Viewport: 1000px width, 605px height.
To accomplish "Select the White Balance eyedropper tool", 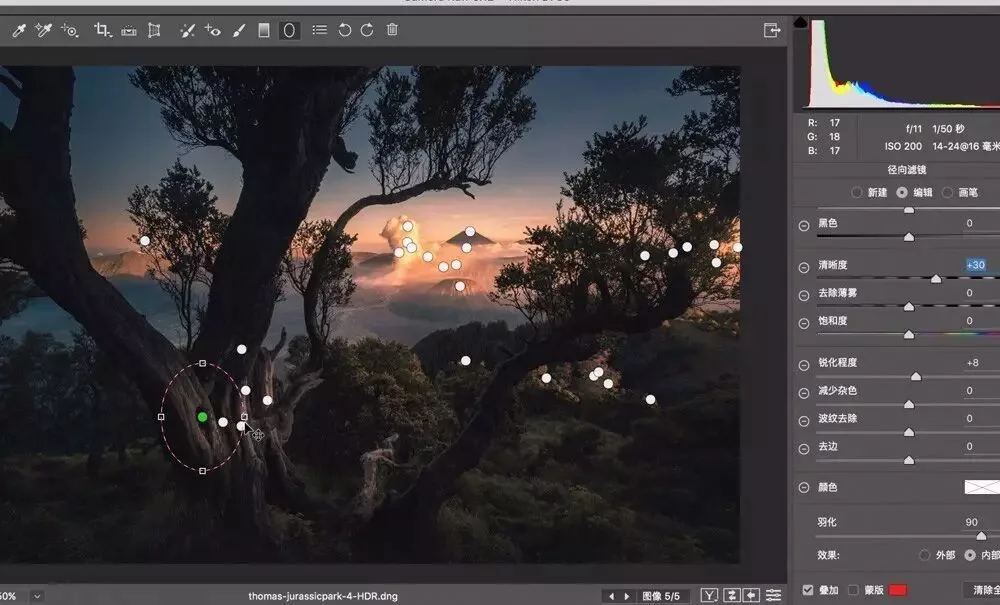I will 18,31.
